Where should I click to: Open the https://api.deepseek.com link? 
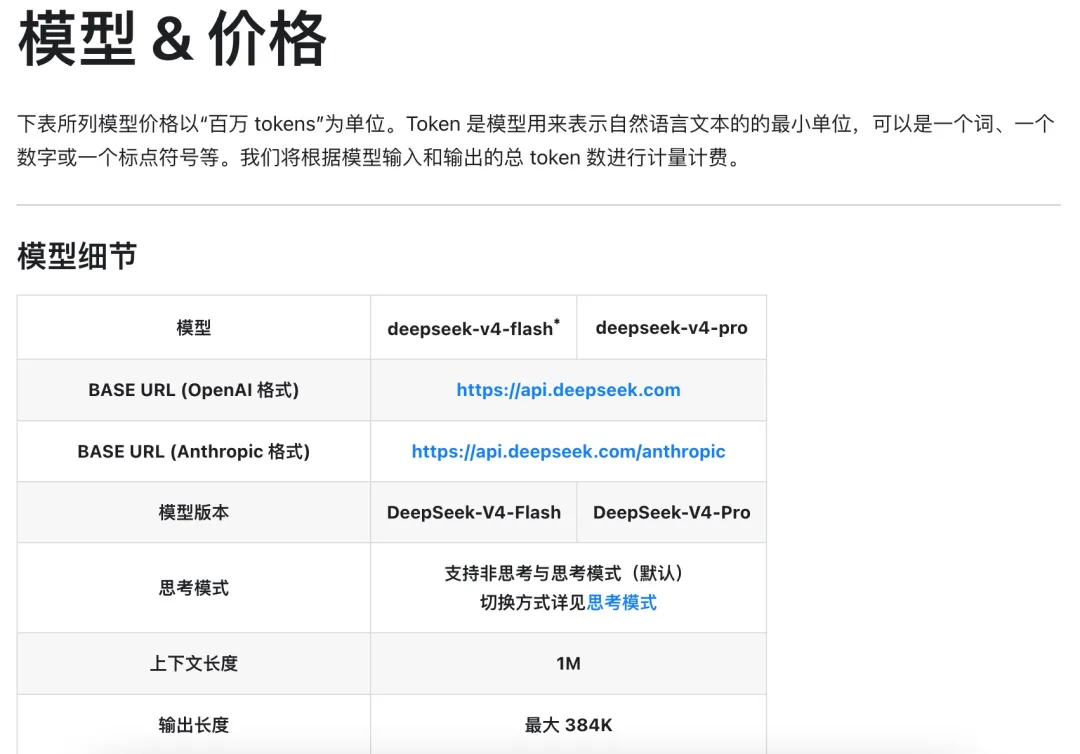(x=568, y=390)
